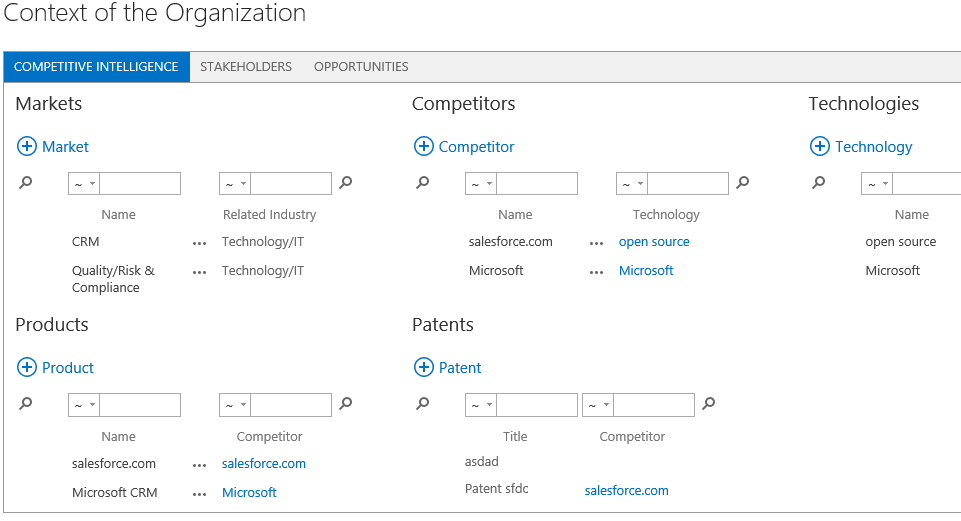
Task: Click the Products Name filter text field
Action: [x=140, y=405]
